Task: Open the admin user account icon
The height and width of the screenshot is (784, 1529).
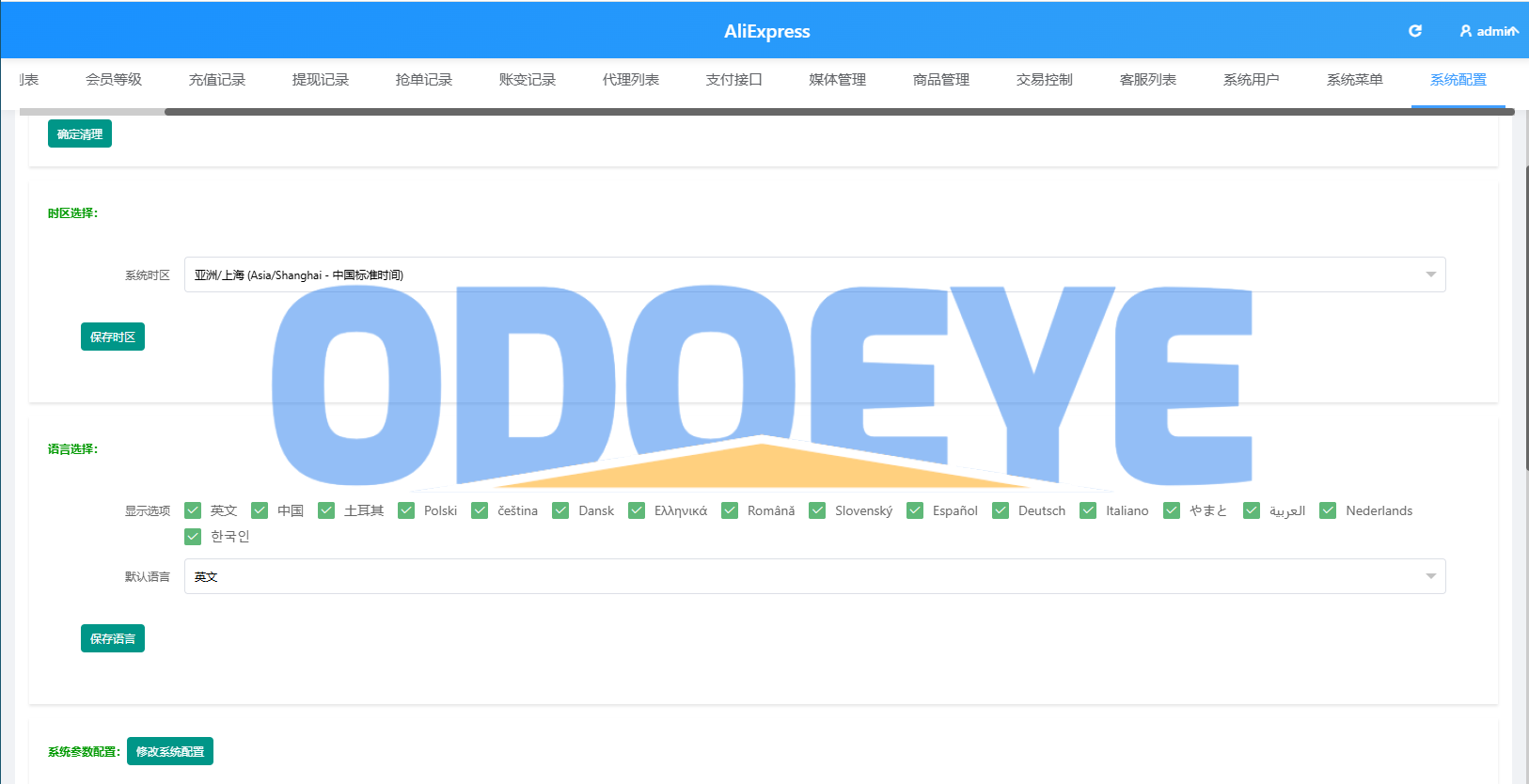Action: point(1466,31)
